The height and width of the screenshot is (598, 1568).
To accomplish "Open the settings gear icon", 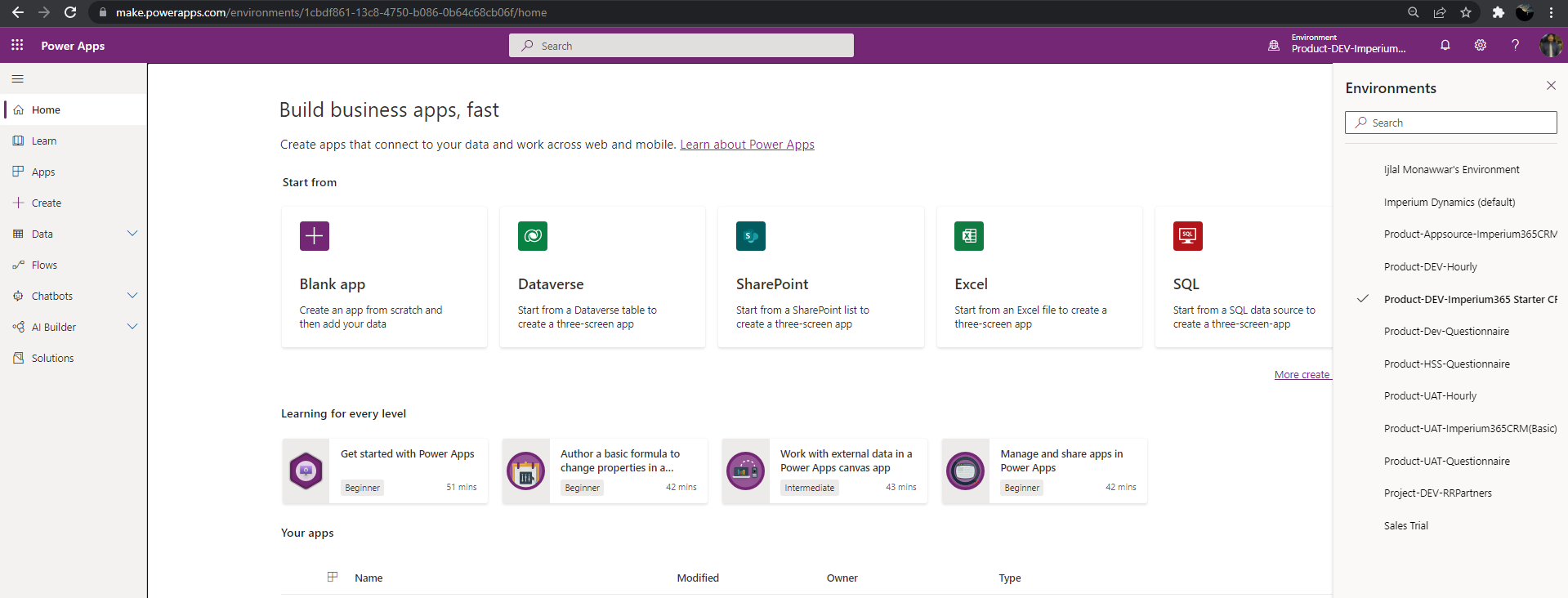I will tap(1480, 46).
